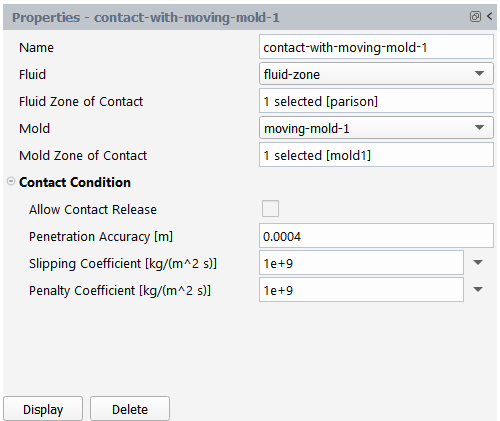Click the Delete button
Image resolution: width=500 pixels, height=421 pixels.
(x=130, y=409)
